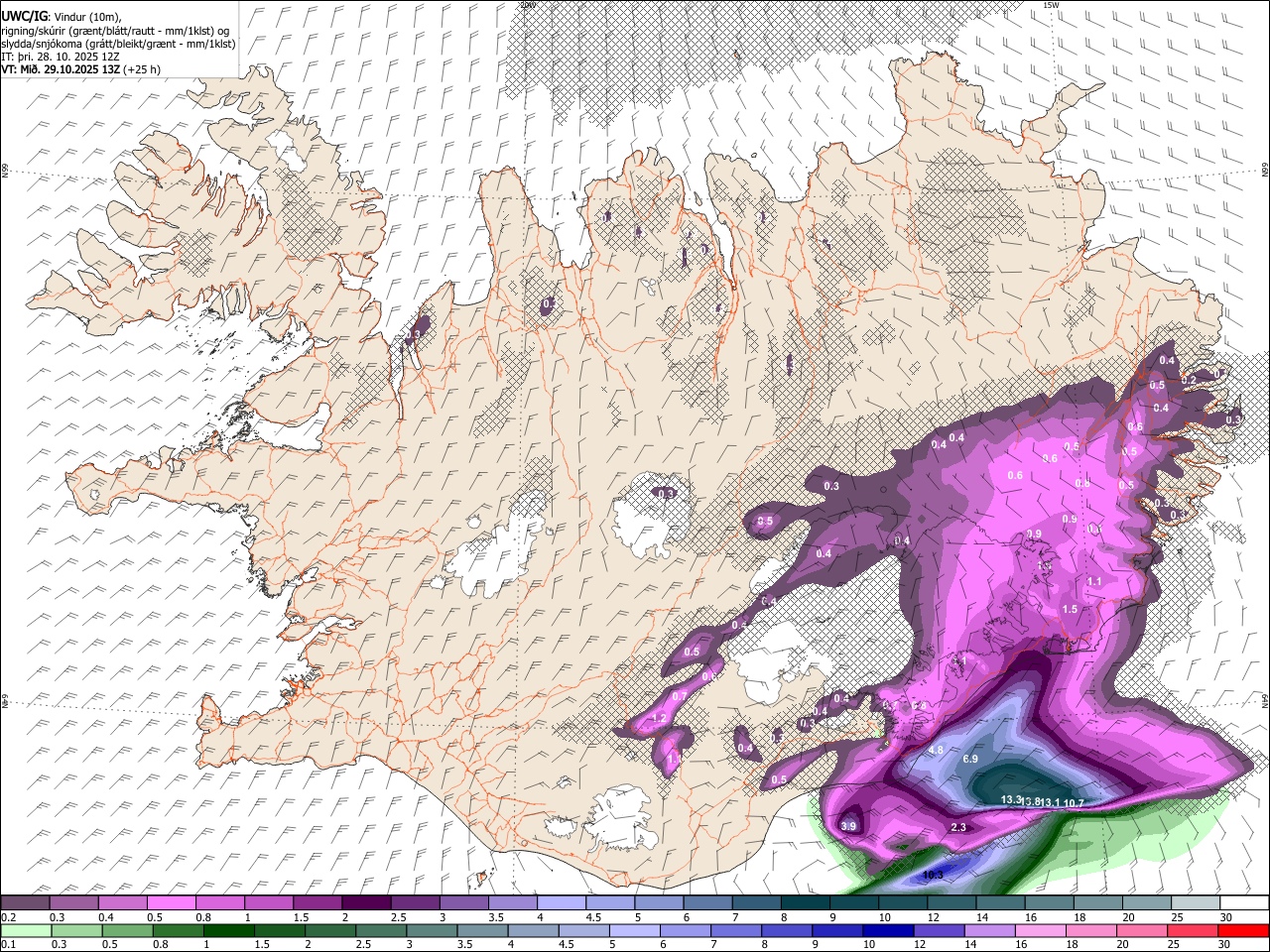Screen dimensions: 1270x952
Task: Click the 10.7 precipitation value on the map
Action: point(1074,802)
